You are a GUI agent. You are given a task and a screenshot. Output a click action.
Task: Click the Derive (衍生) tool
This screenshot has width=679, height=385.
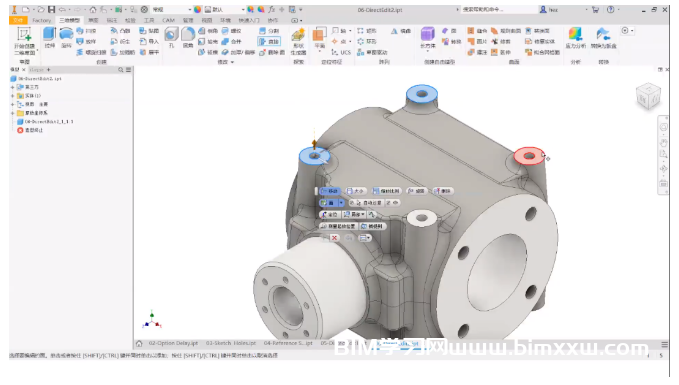pos(120,42)
